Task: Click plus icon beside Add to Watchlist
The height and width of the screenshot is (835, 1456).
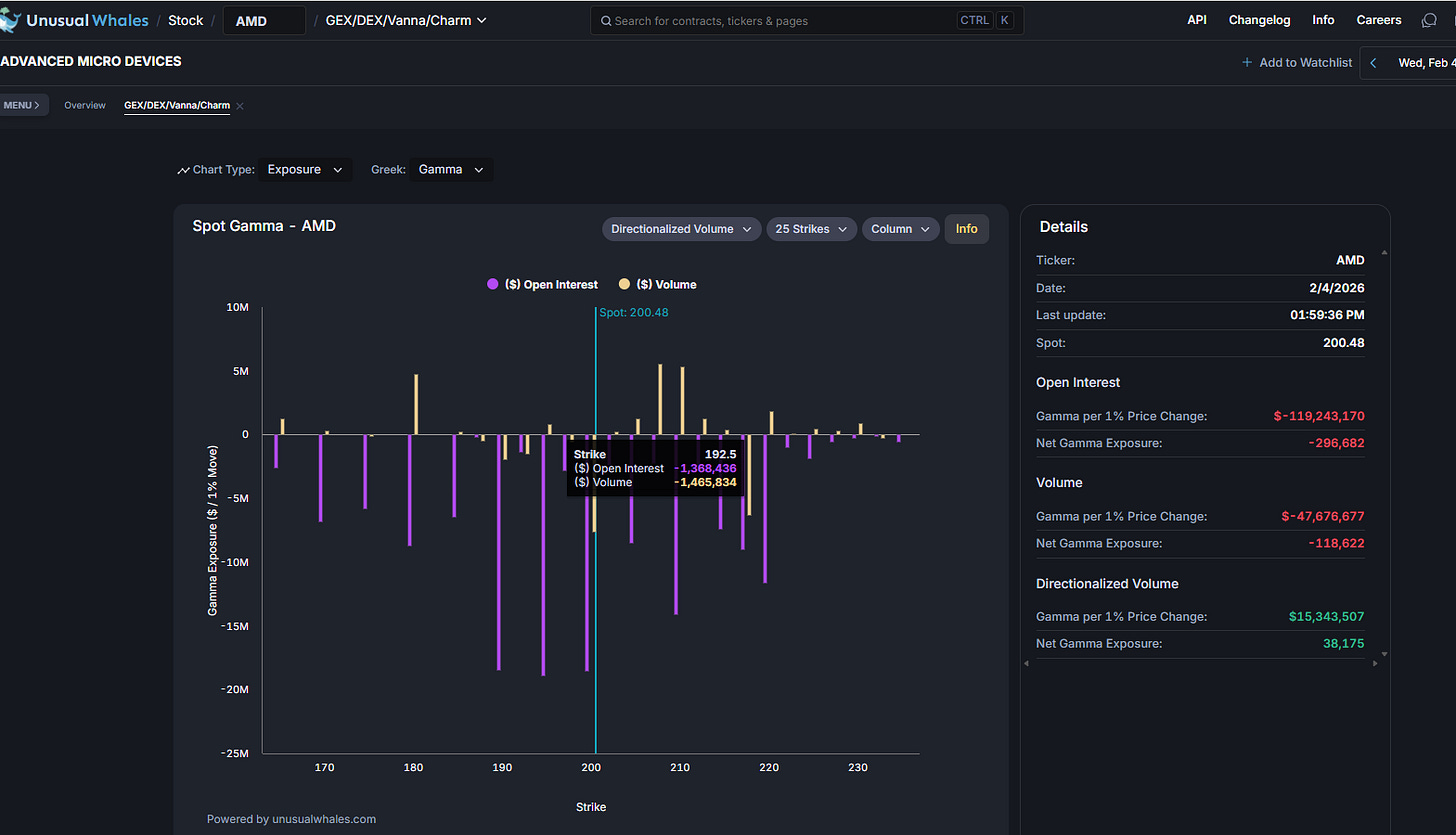Action: (x=1247, y=62)
